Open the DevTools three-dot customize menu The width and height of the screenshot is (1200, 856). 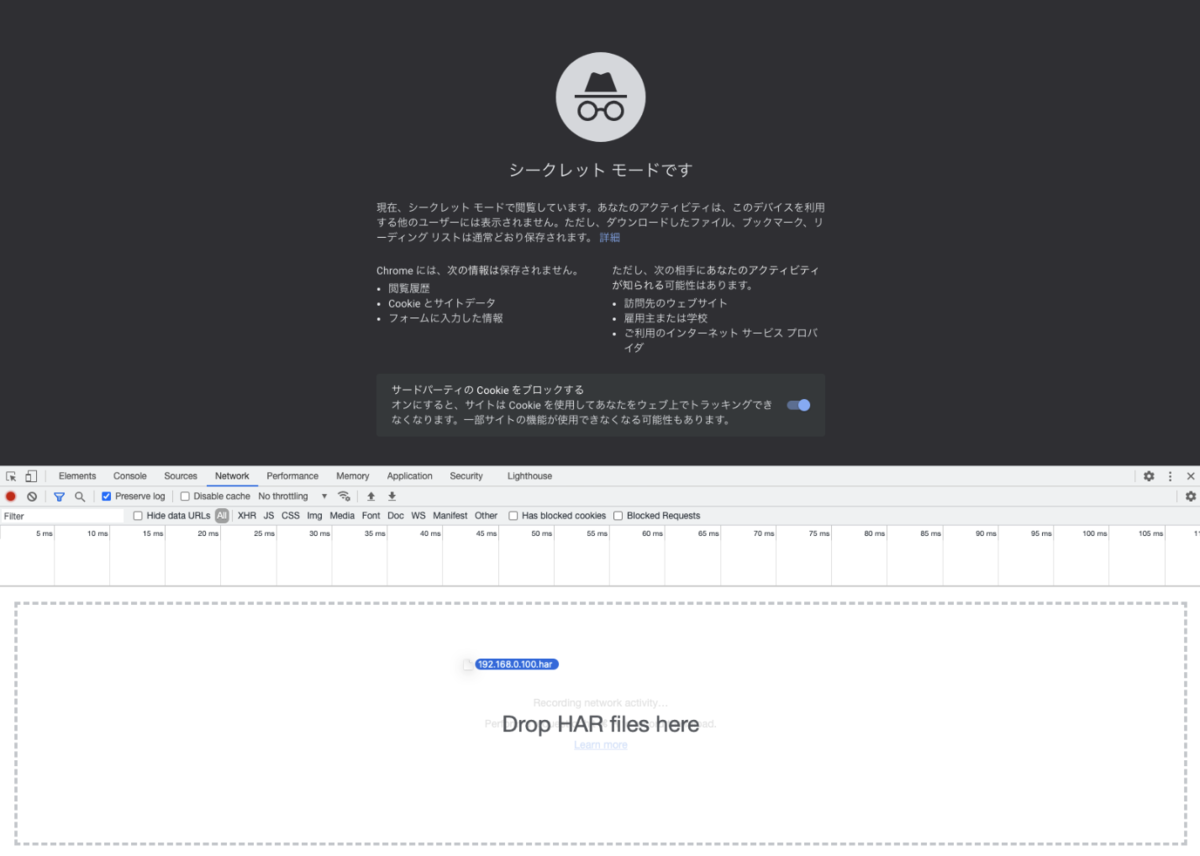click(1170, 476)
